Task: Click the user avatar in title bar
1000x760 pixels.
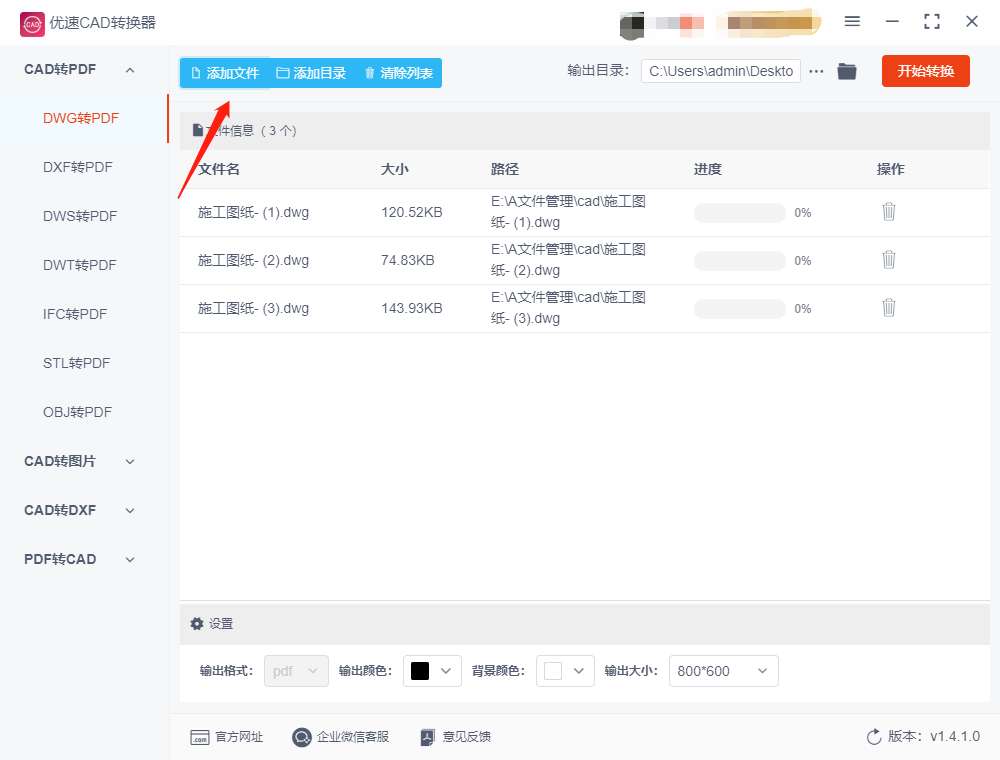Action: click(632, 24)
